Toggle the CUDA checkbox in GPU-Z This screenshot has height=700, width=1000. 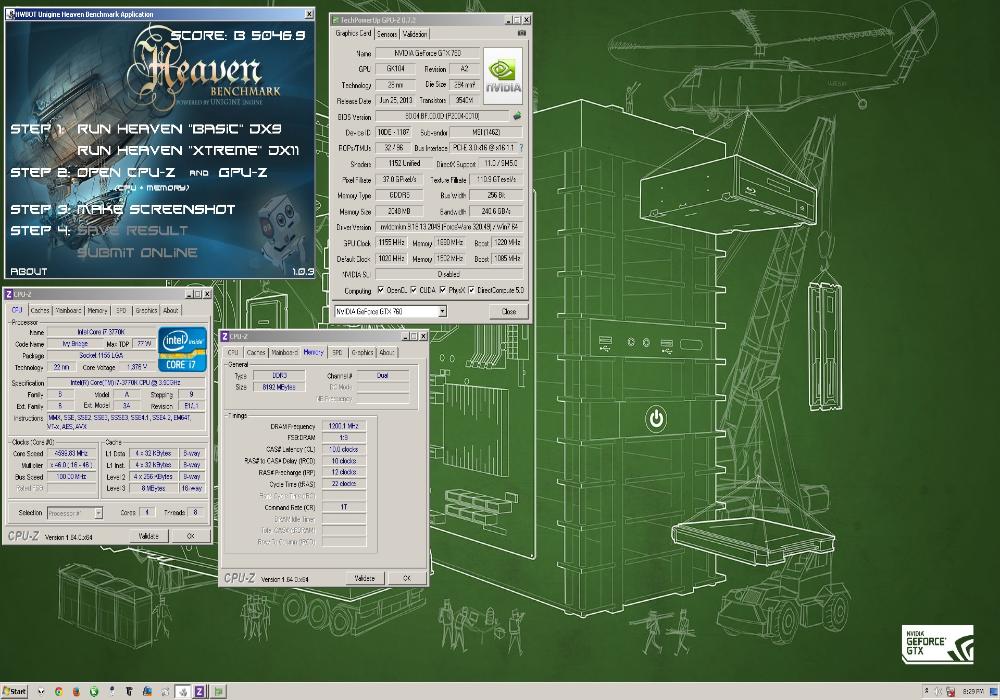tap(413, 290)
